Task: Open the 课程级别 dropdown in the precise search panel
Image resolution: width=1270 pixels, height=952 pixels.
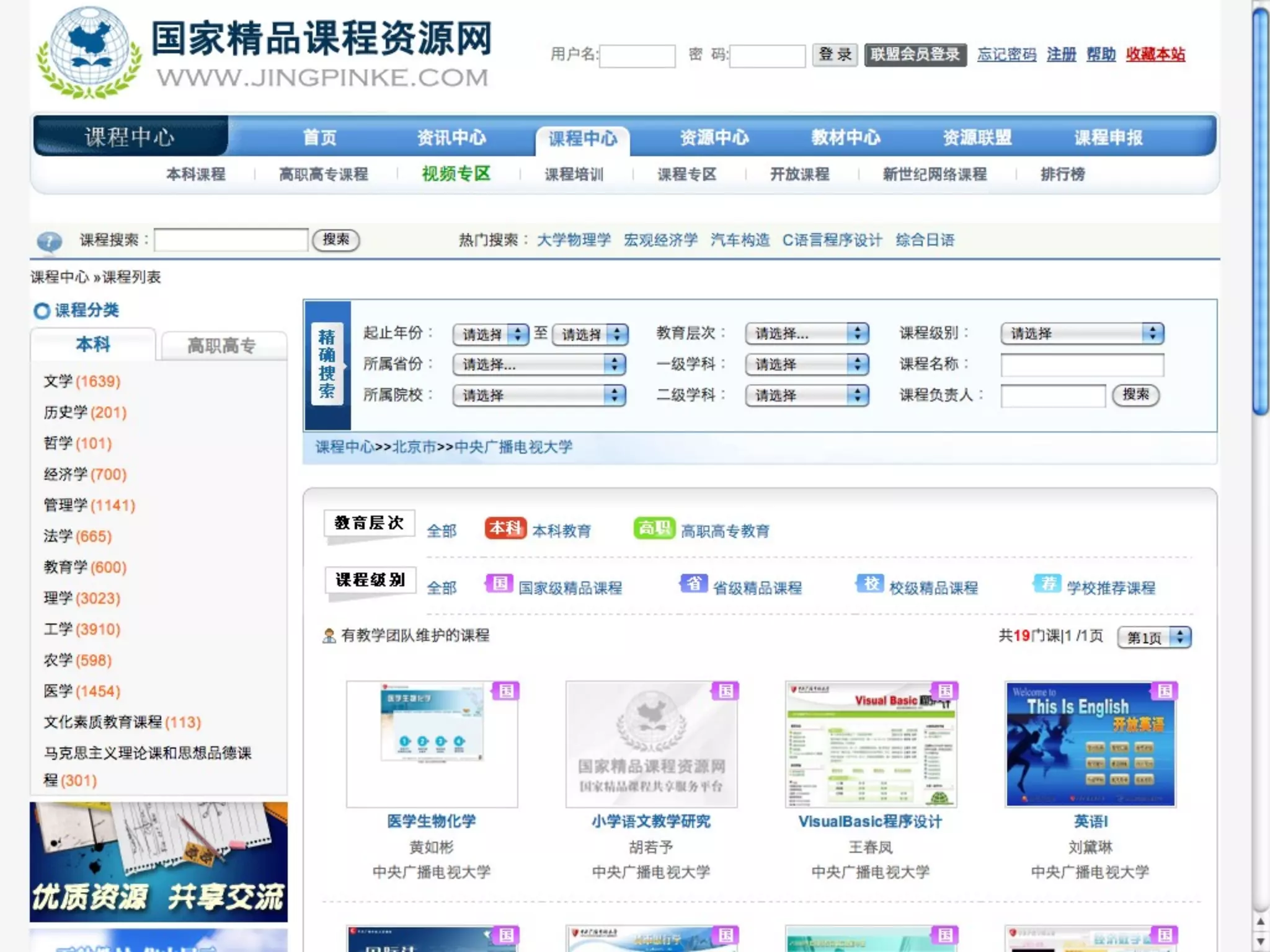Action: coord(1081,334)
